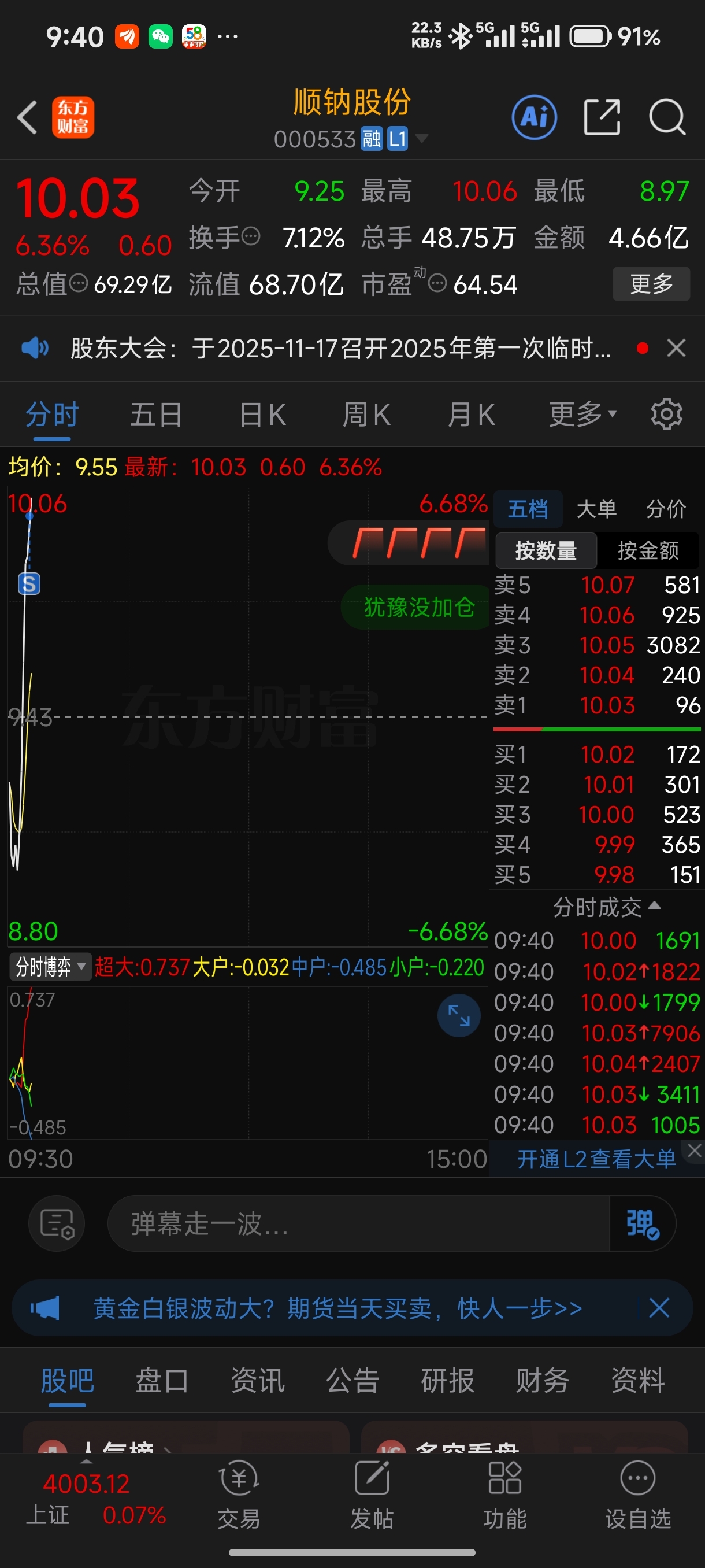Toggle order book to 按数量

click(x=546, y=551)
